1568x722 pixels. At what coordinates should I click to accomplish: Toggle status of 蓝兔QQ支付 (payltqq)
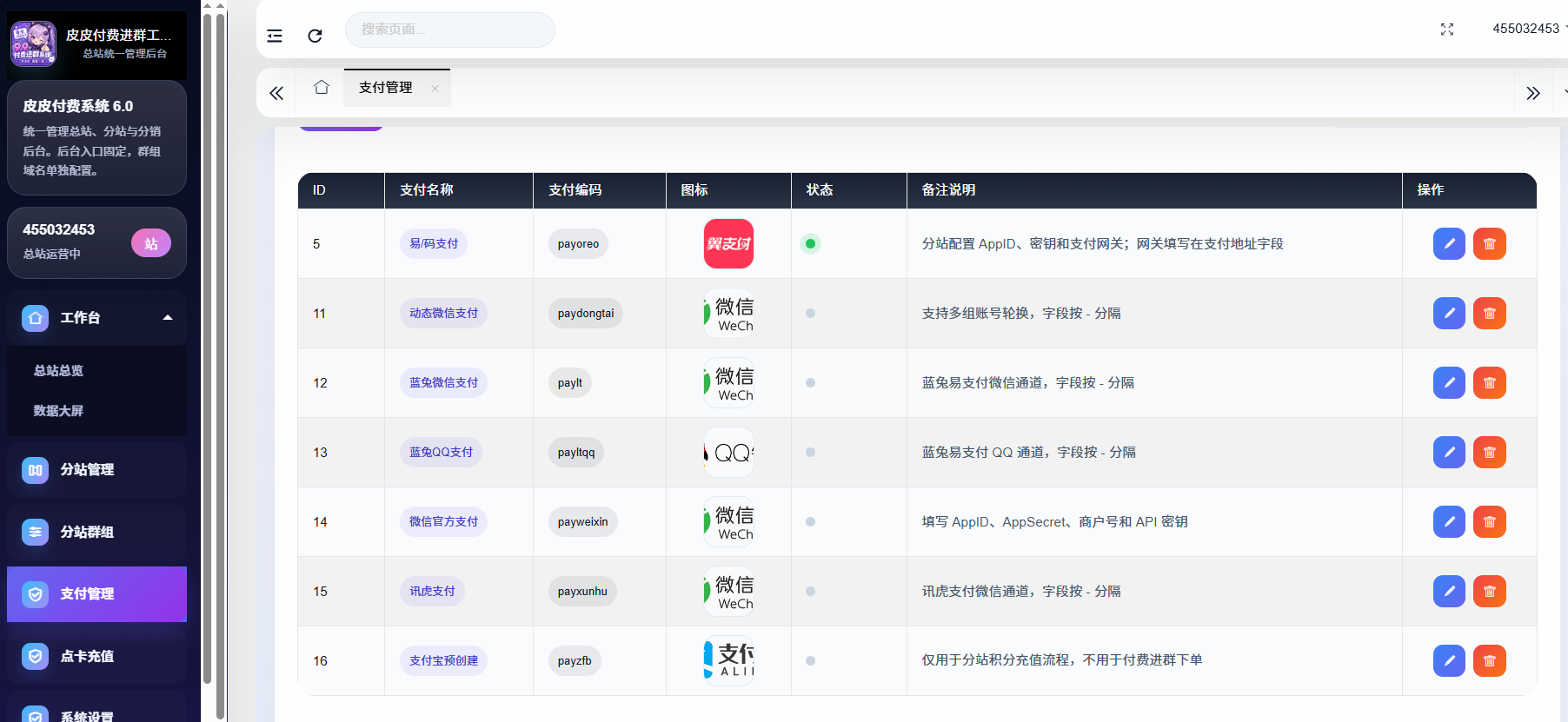coord(811,453)
